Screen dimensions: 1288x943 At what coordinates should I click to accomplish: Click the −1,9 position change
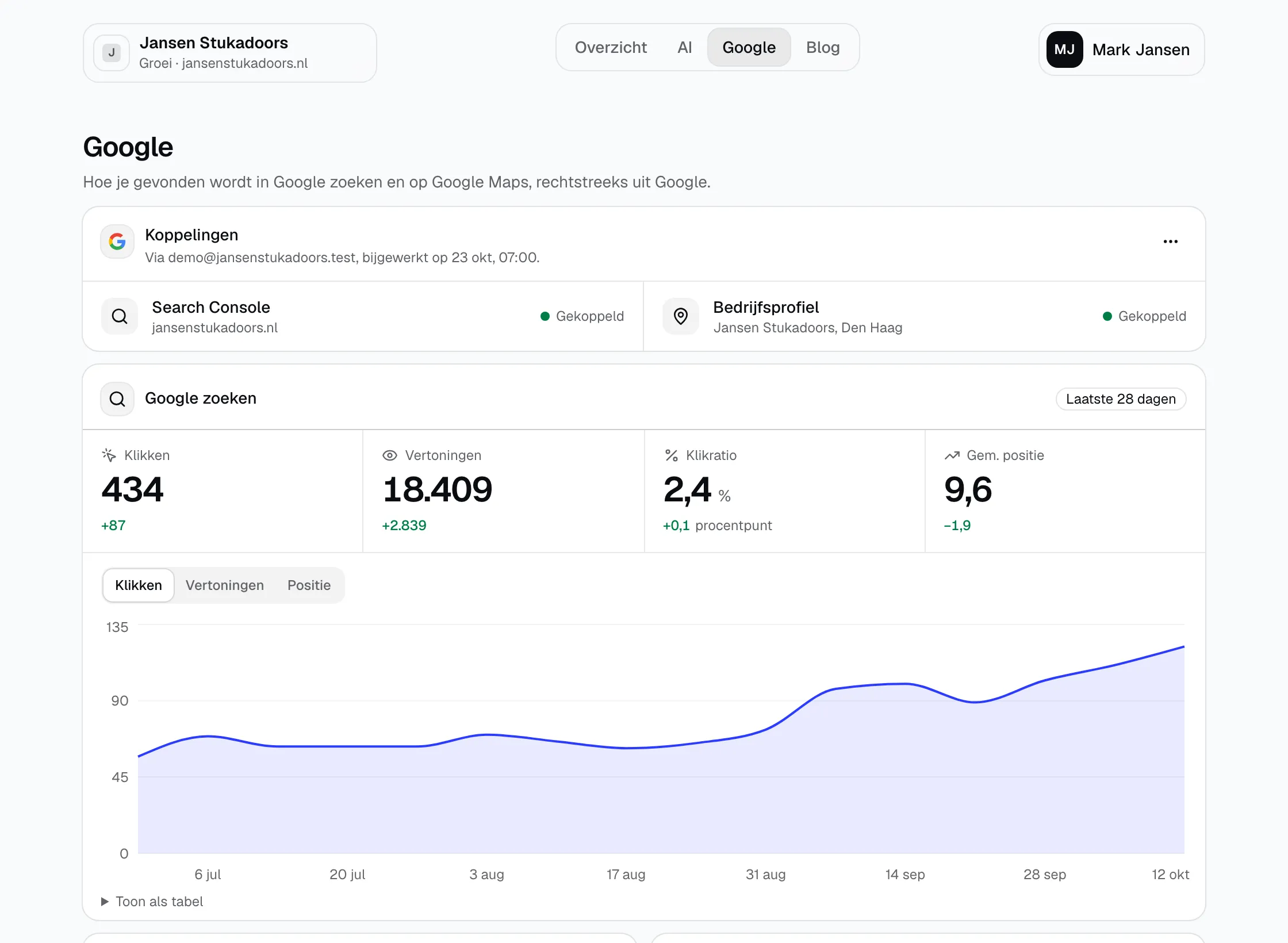coord(957,526)
